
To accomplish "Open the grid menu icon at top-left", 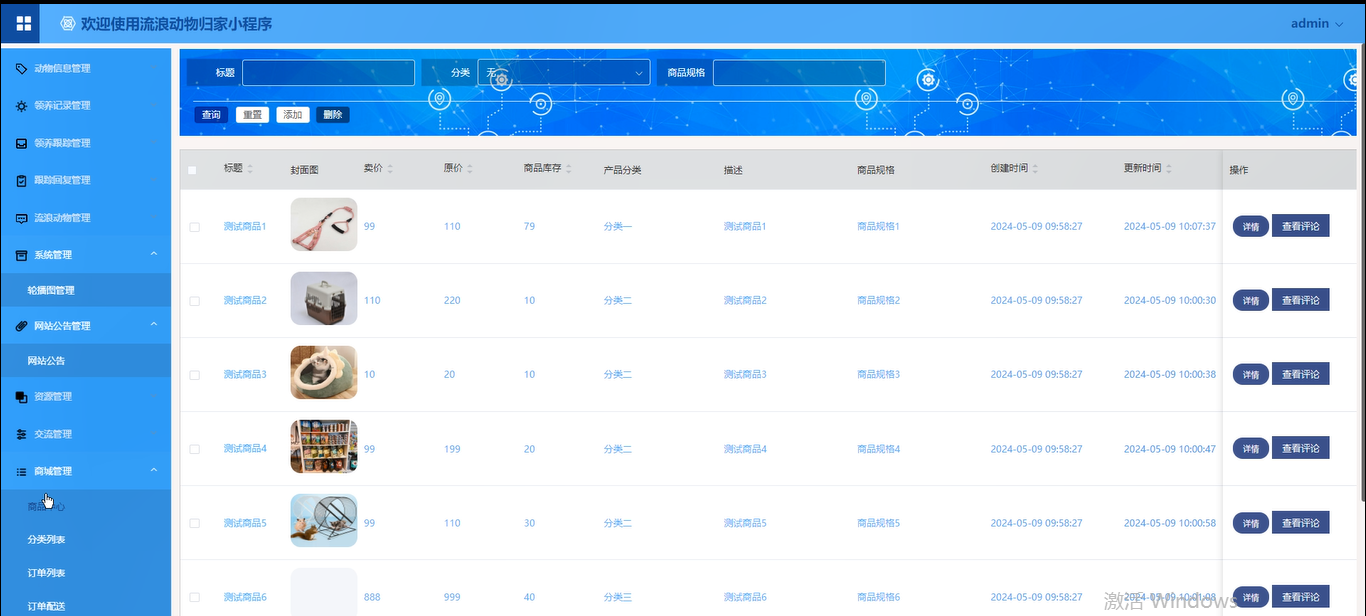I will pyautogui.click(x=23, y=23).
